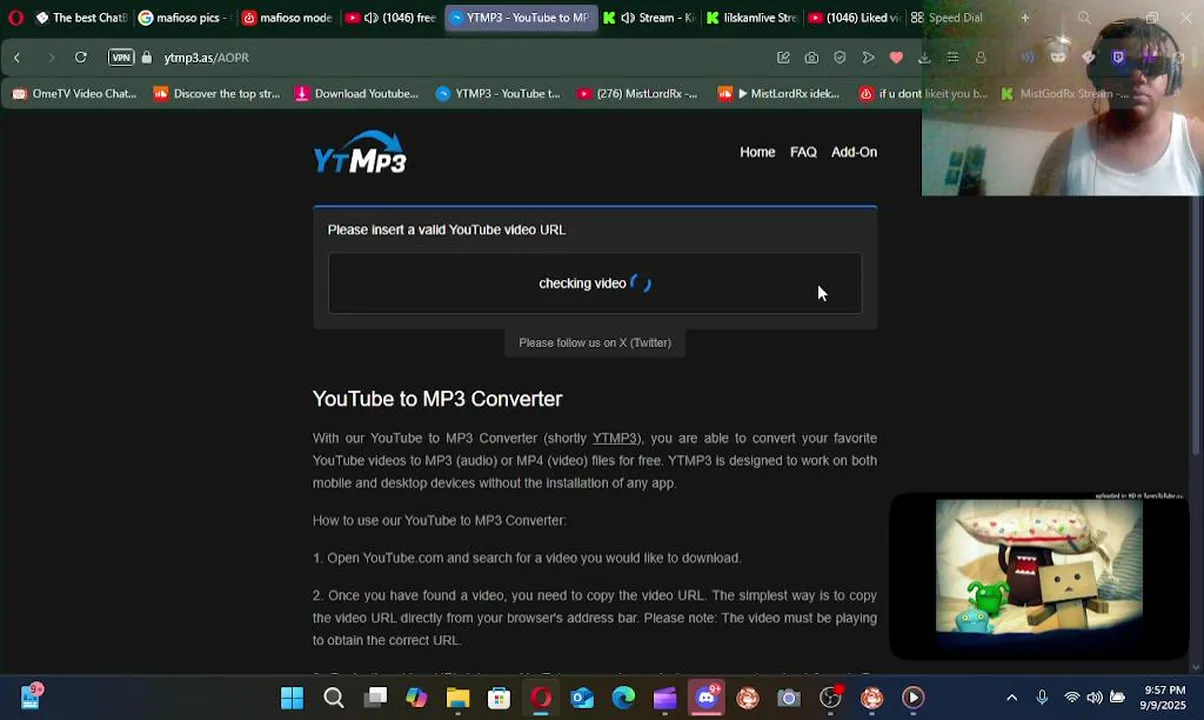This screenshot has width=1204, height=720.
Task: Toggle the VPN badge in address bar
Action: [x=121, y=58]
